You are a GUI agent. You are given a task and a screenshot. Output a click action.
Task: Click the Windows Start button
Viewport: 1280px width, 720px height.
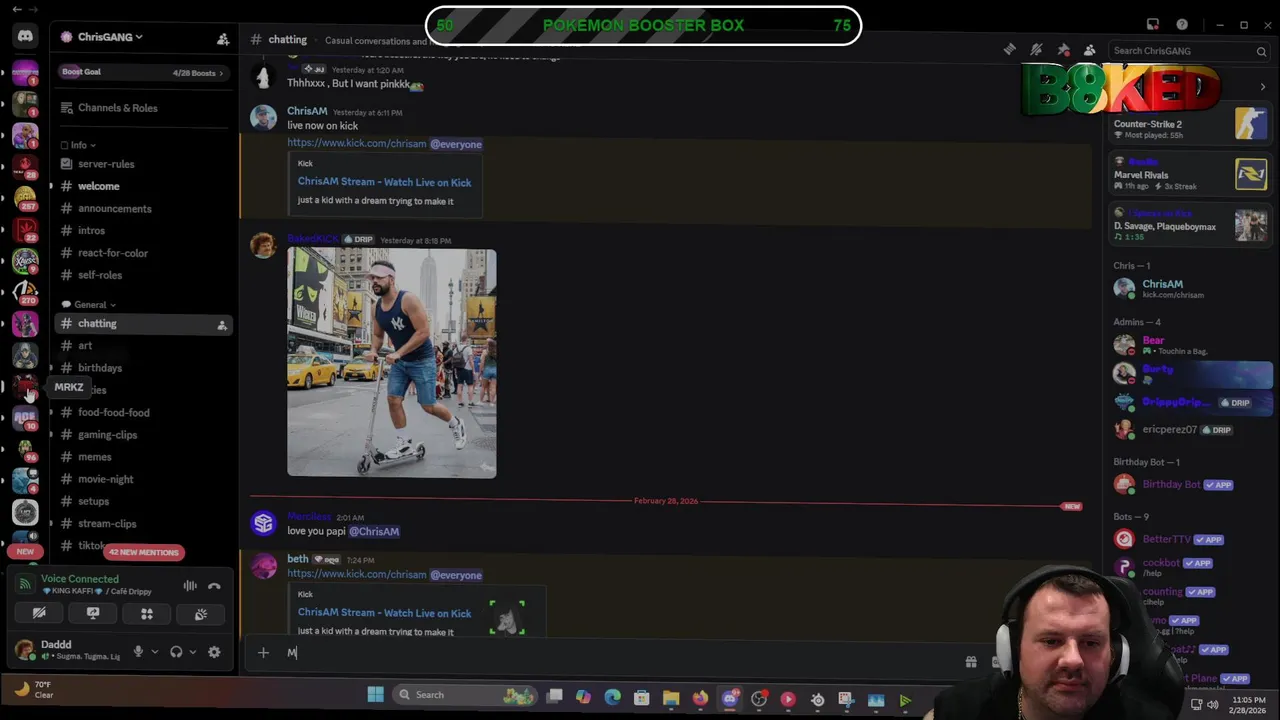pos(375,695)
